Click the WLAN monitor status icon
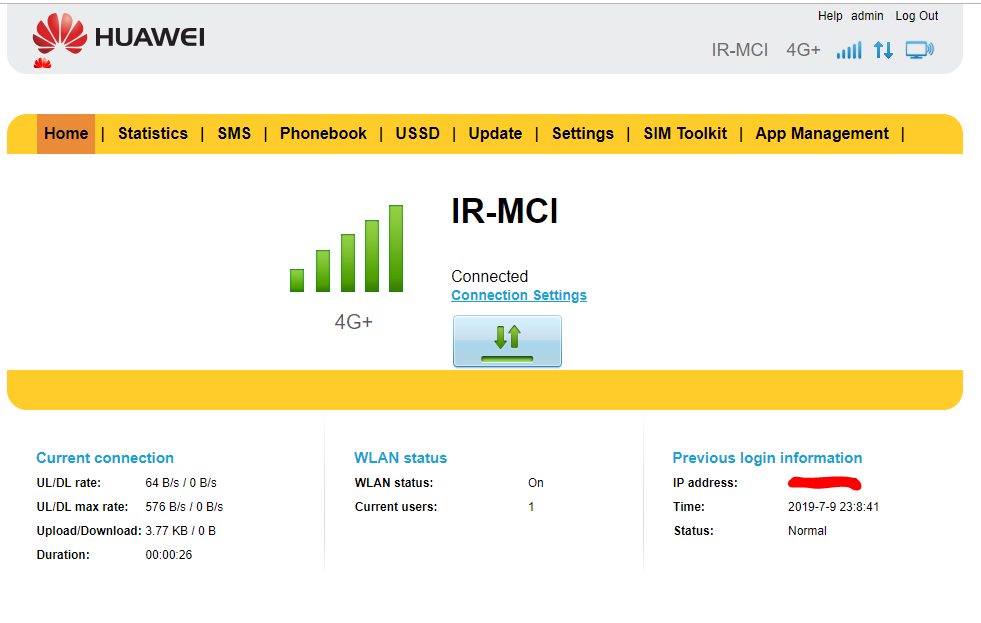 (920, 50)
